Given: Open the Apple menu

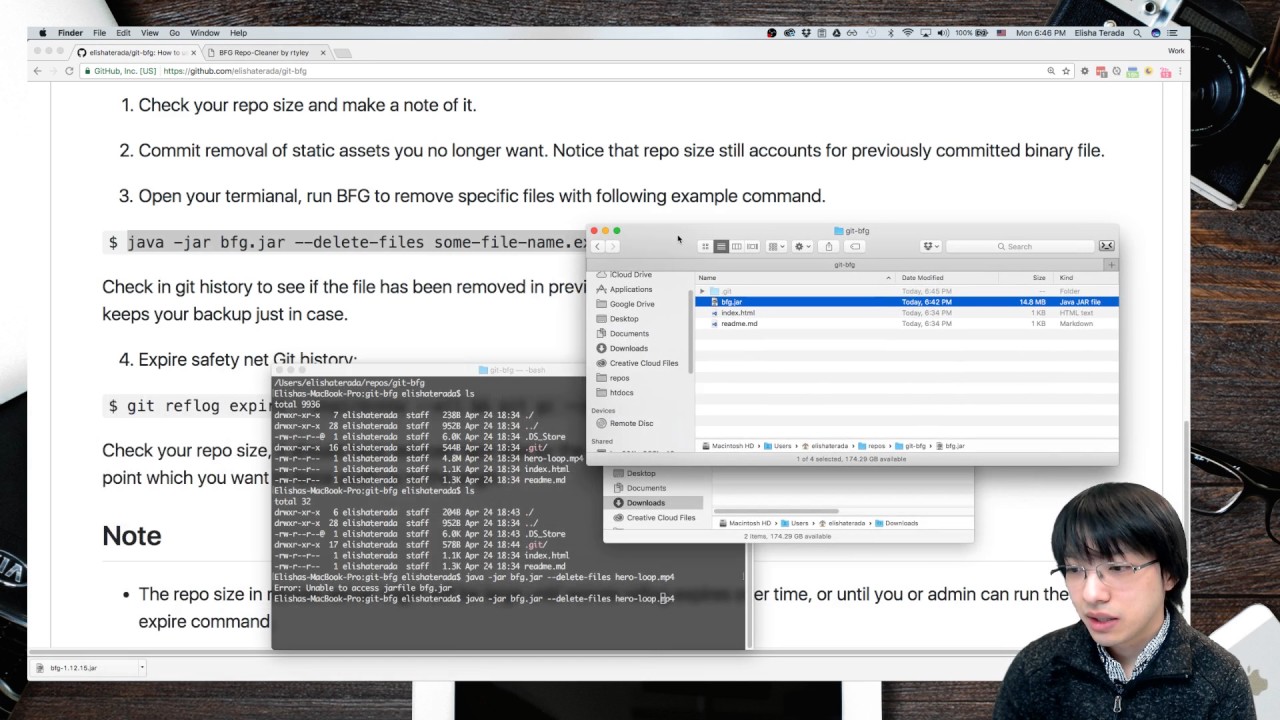Looking at the screenshot, I should pyautogui.click(x=41, y=33).
